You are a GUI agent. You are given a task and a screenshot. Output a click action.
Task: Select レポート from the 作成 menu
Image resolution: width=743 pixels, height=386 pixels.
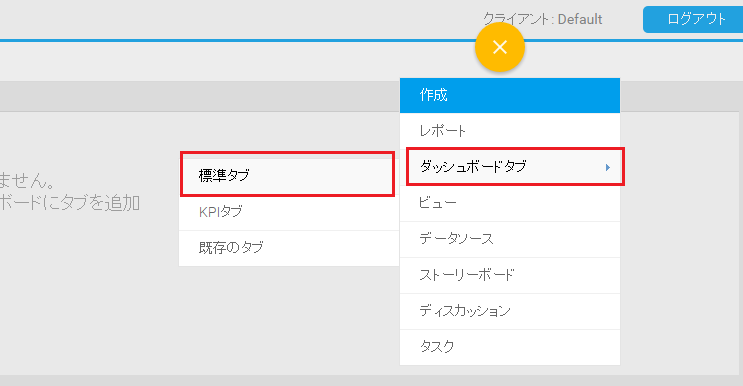[x=510, y=131]
